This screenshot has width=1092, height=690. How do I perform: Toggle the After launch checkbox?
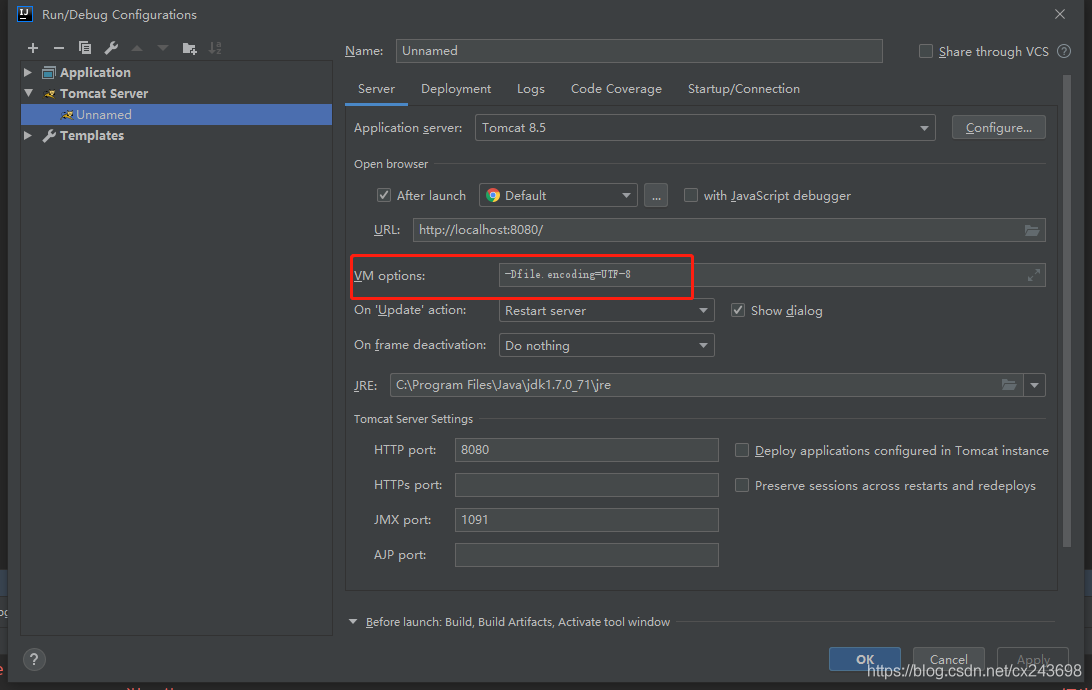384,196
